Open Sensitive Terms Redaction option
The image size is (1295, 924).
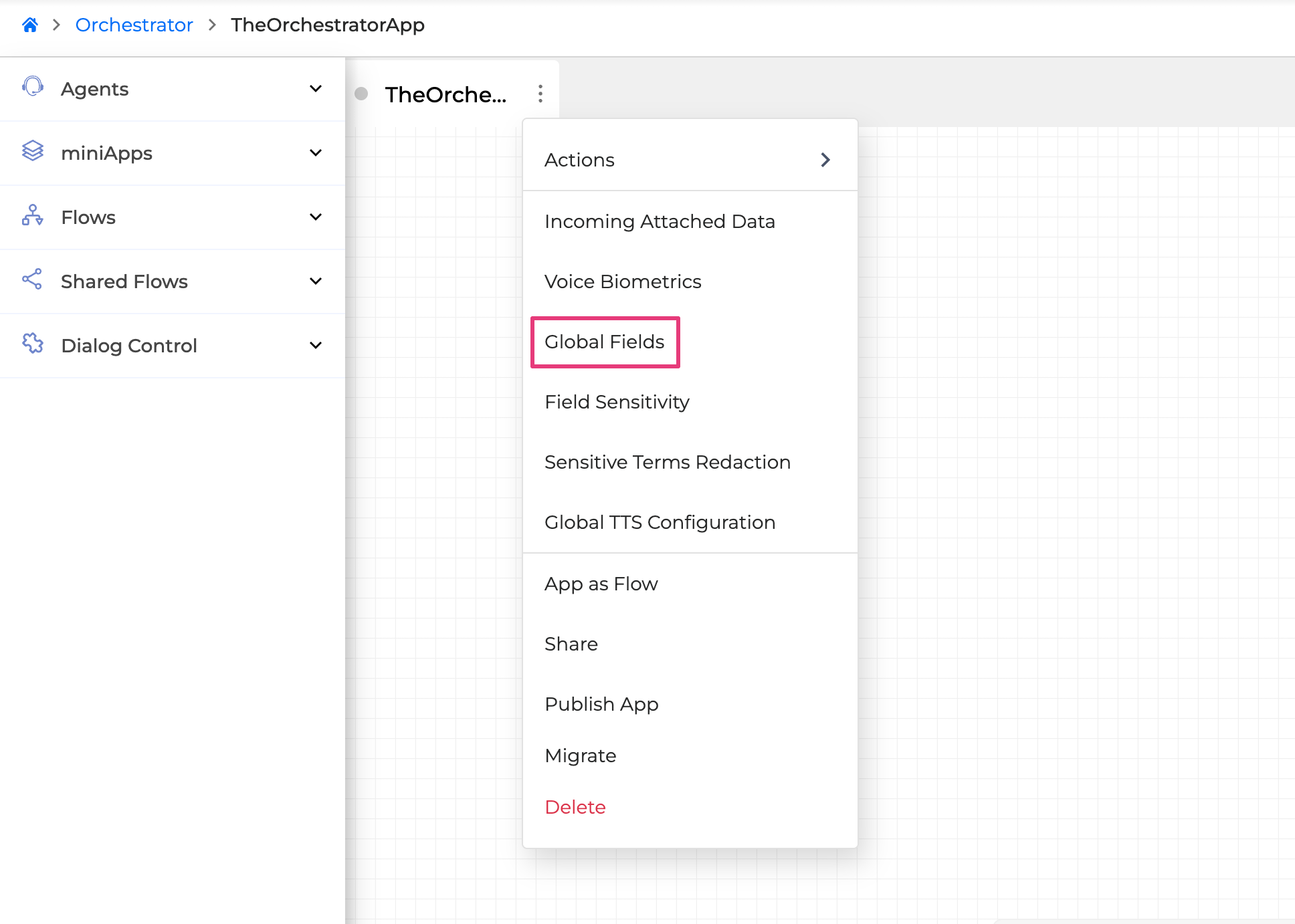tap(667, 462)
